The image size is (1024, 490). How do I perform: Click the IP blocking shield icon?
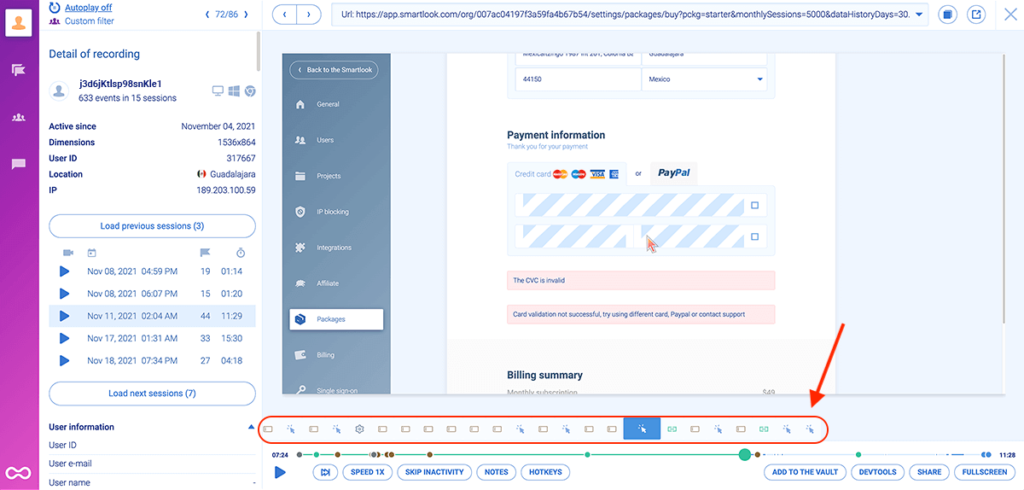[300, 212]
